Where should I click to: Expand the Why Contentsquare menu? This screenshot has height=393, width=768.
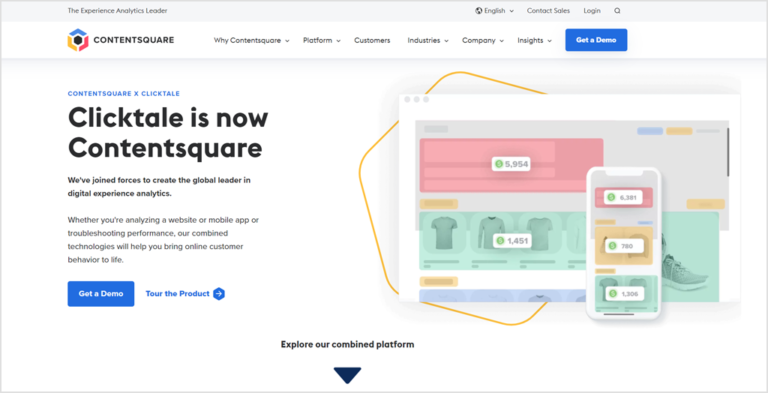(x=251, y=41)
